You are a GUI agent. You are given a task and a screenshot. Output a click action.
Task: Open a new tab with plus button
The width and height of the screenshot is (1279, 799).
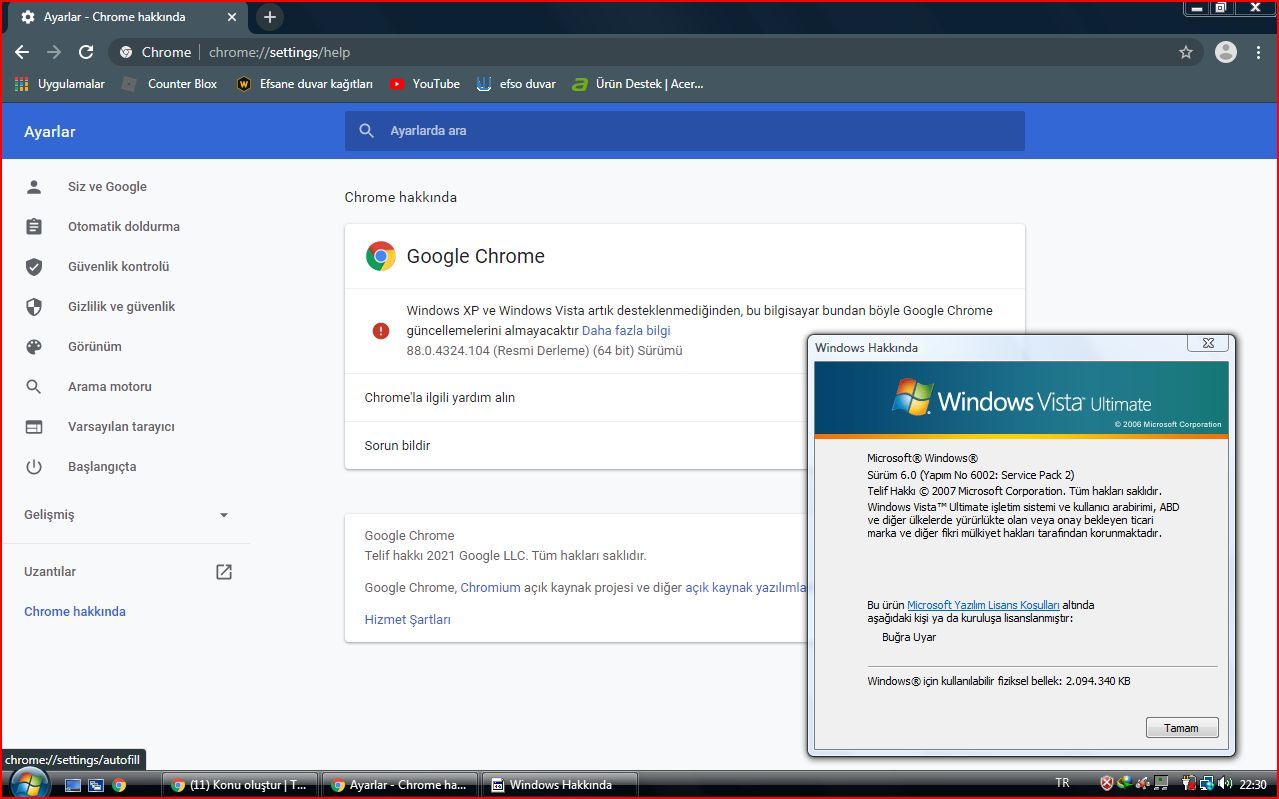click(269, 17)
